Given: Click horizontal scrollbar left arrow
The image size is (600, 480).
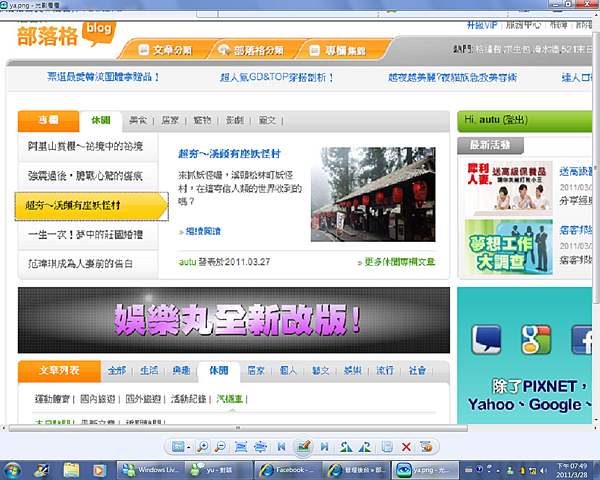Looking at the screenshot, I should click(3, 428).
